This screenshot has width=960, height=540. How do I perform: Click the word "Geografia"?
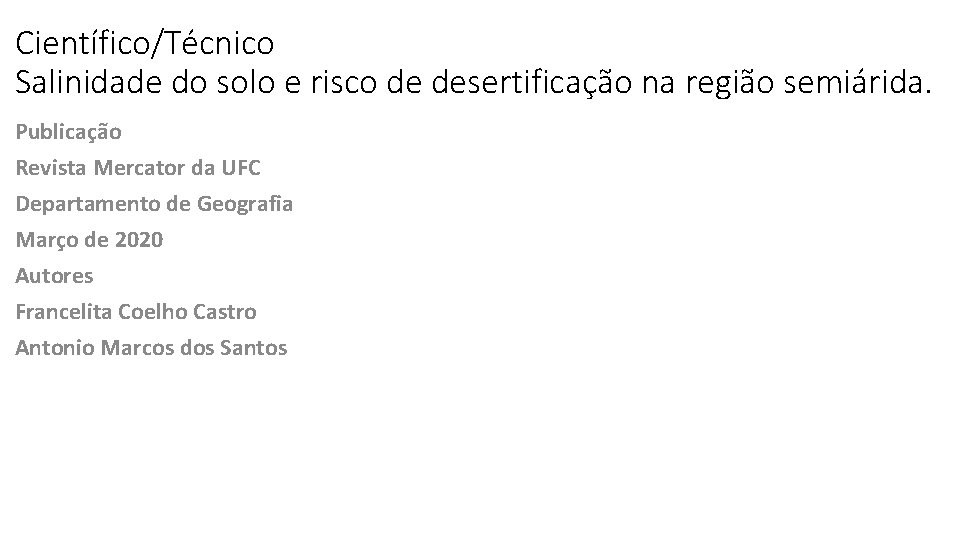click(244, 204)
